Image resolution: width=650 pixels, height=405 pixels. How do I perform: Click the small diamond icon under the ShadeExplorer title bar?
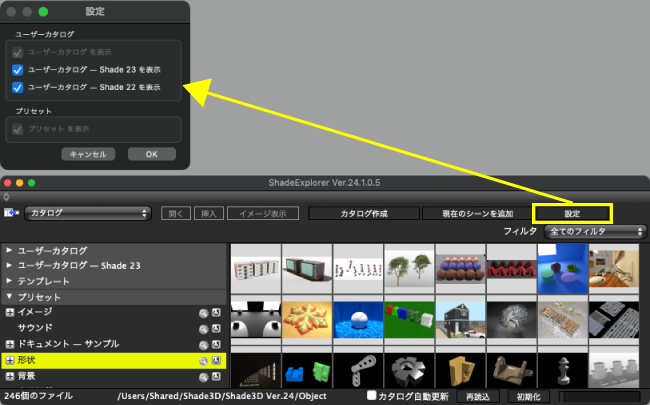tap(6, 197)
